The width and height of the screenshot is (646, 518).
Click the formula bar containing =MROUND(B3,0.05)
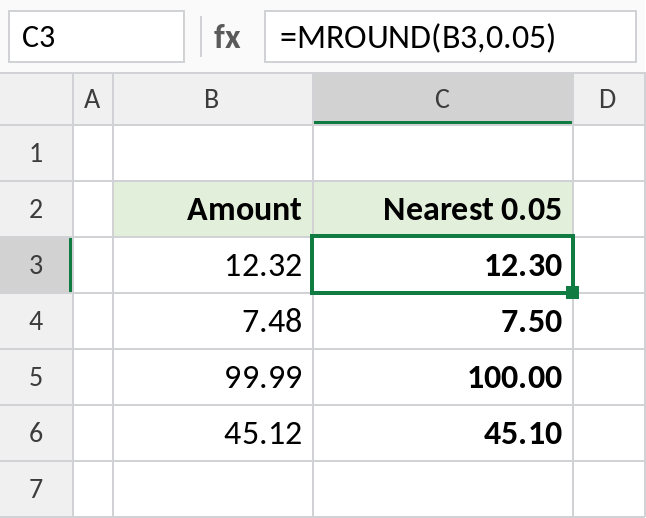[x=450, y=37]
